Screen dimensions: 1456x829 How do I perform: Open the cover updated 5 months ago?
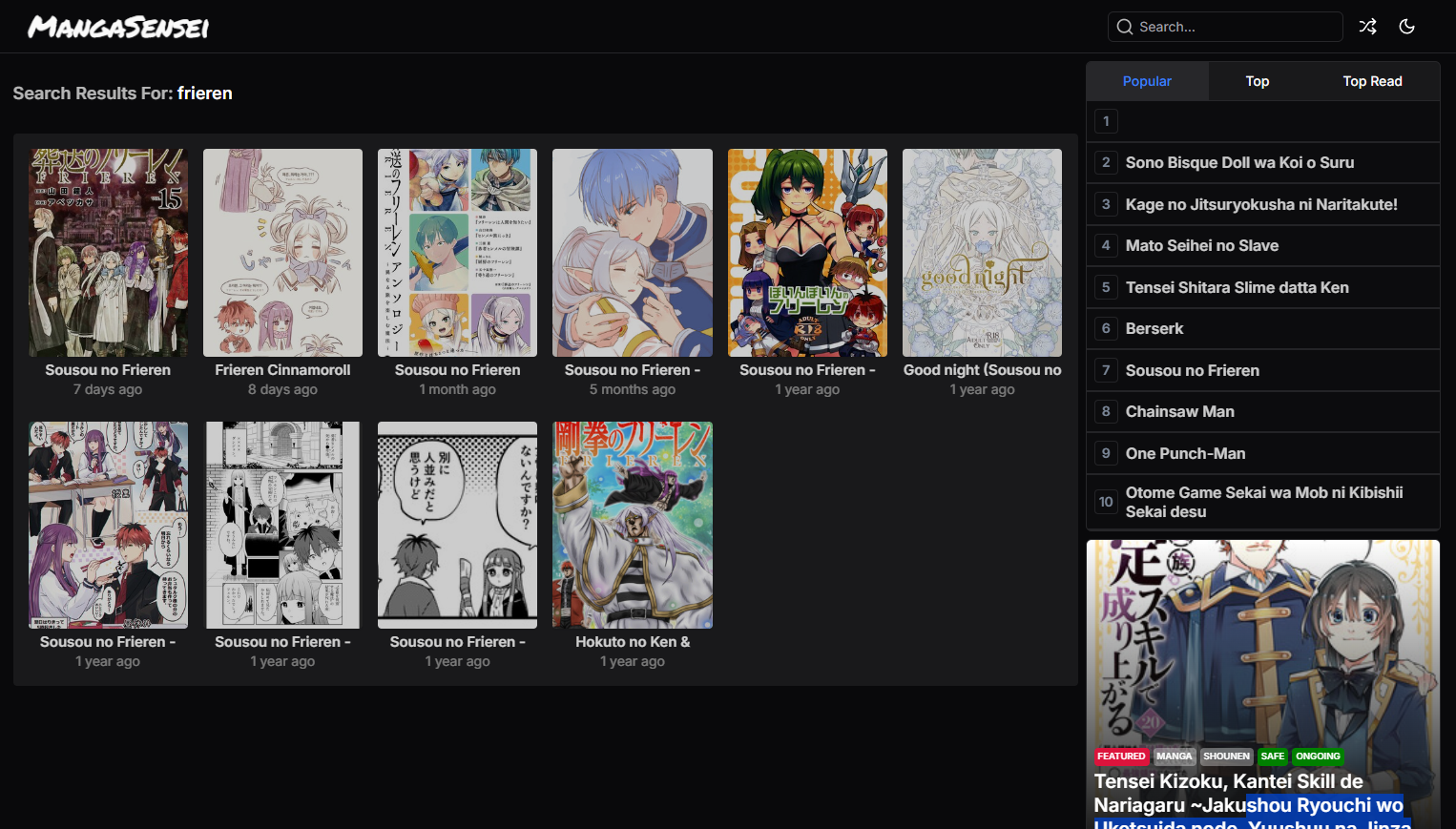point(633,253)
